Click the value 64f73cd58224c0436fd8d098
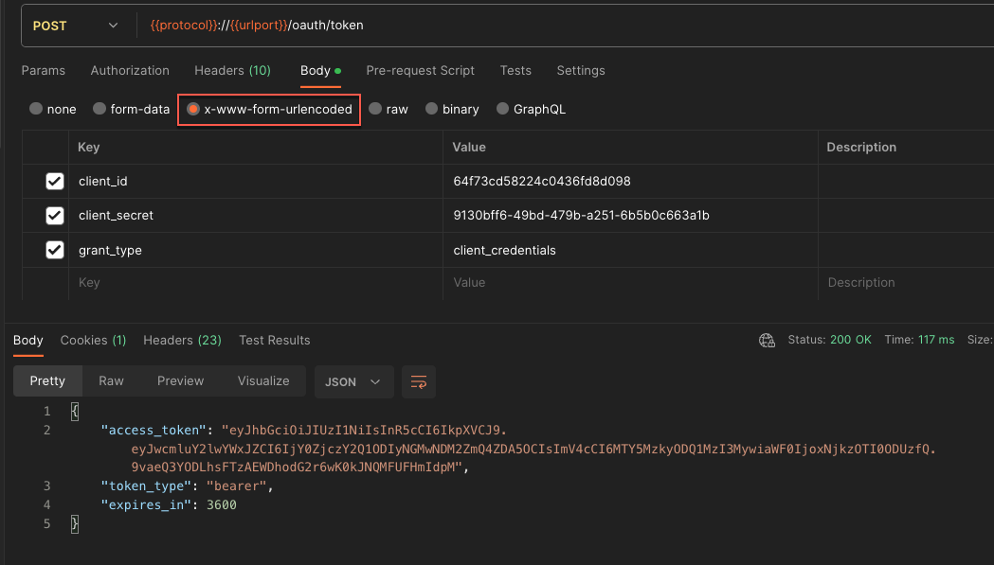 542,181
